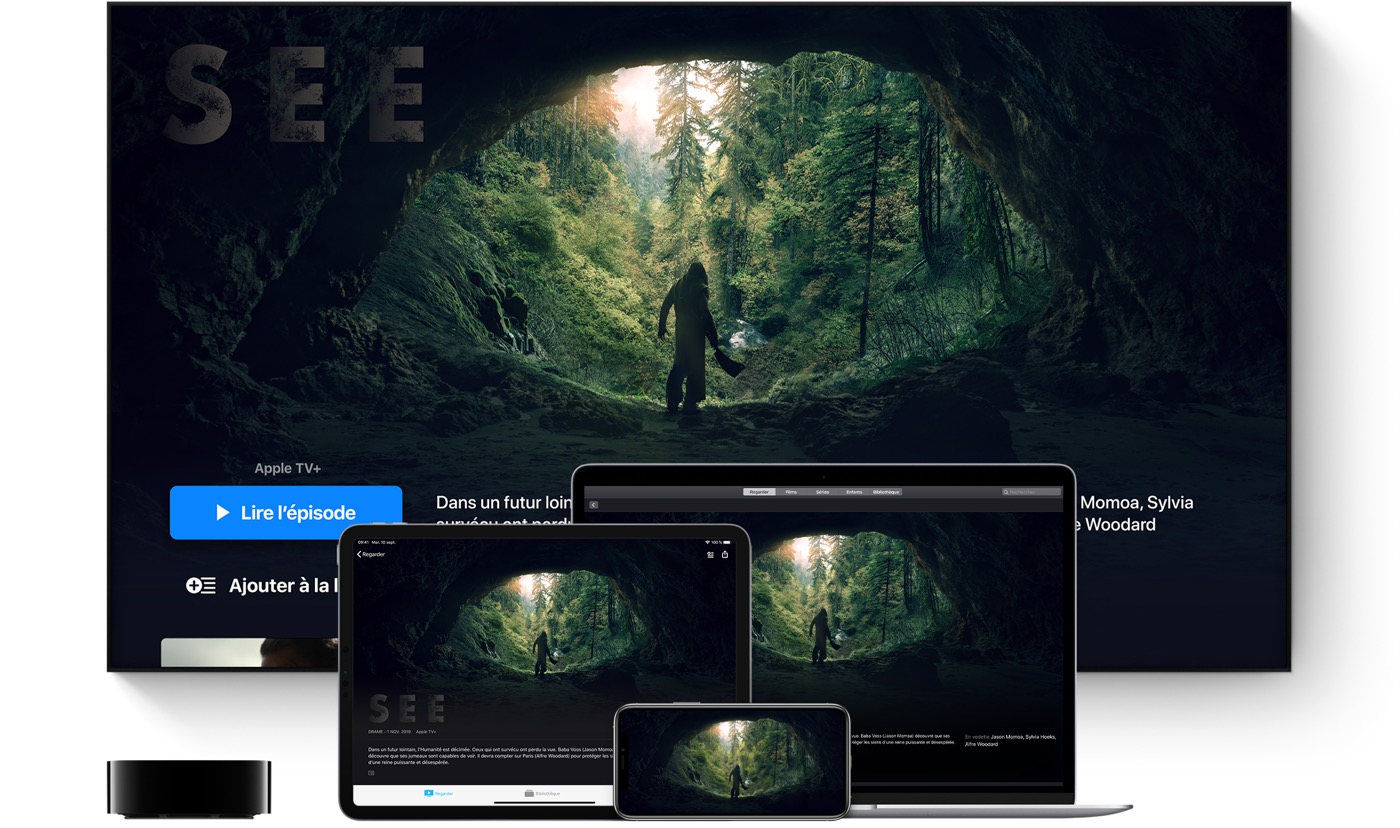
Task: Click the Apple TV+ label on the TV
Action: click(288, 468)
